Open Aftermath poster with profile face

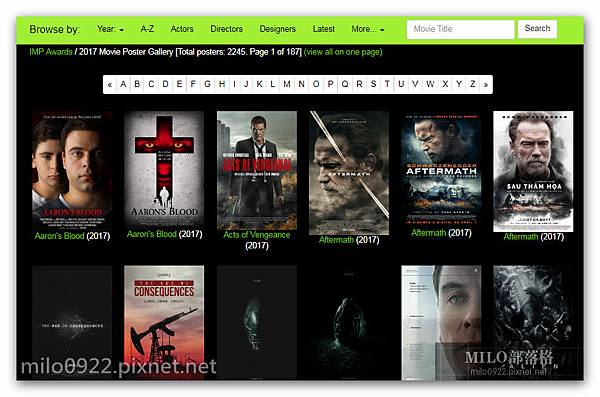click(349, 173)
